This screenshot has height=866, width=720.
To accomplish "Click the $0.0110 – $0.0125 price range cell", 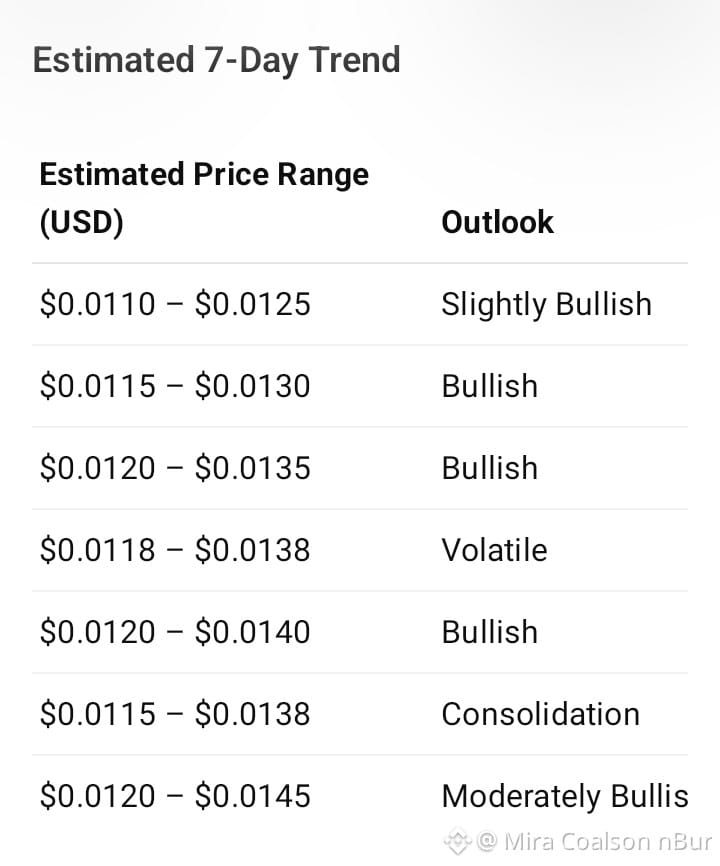I will click(x=176, y=304).
